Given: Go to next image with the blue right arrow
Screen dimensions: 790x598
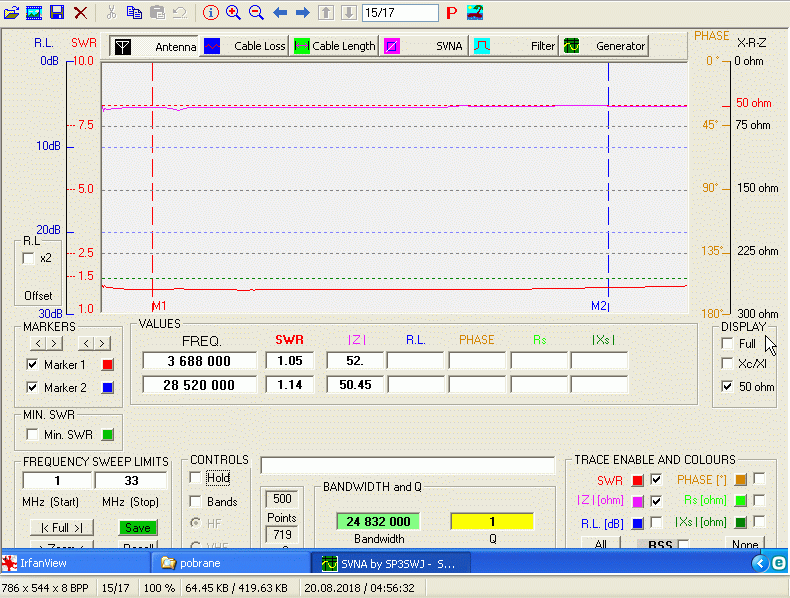Looking at the screenshot, I should [302, 13].
